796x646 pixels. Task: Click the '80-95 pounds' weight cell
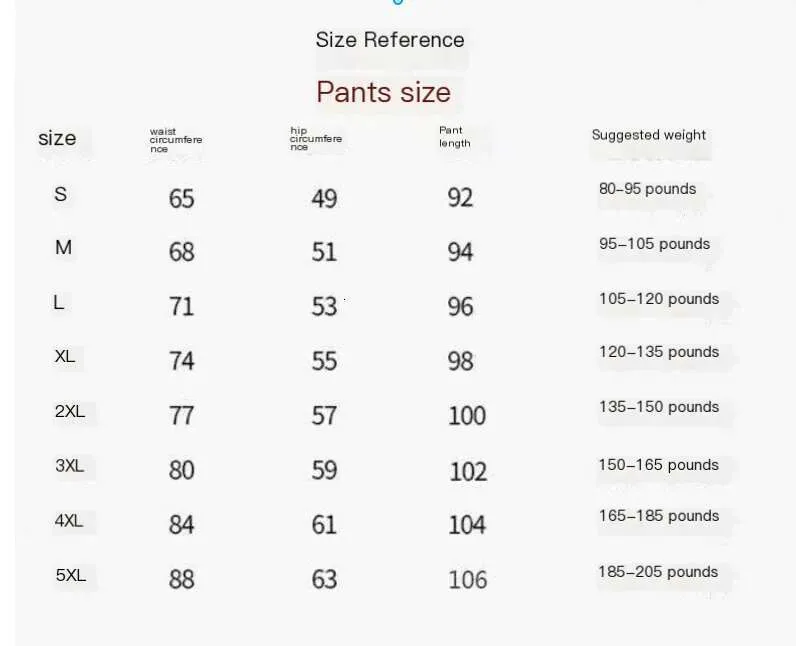click(647, 189)
